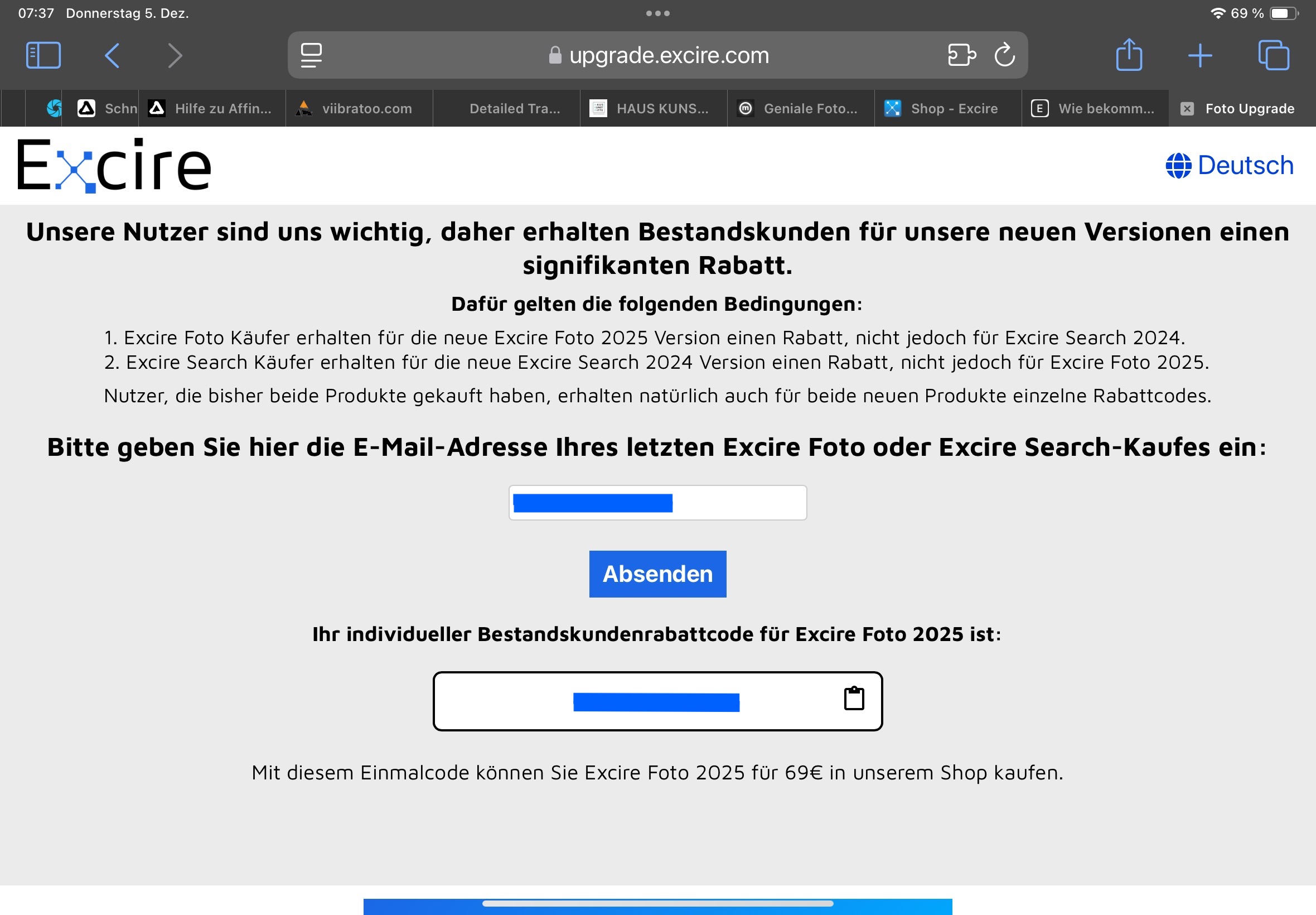Click the Excire logo

pyautogui.click(x=114, y=166)
